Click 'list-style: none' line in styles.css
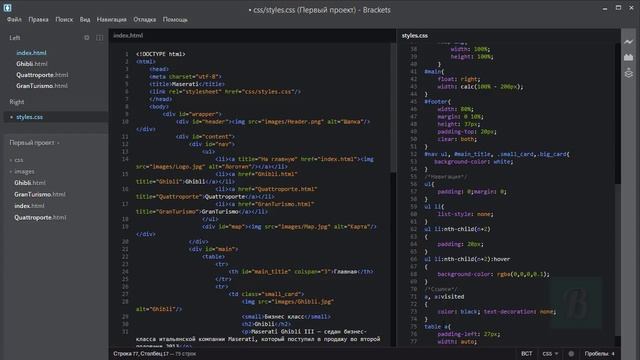640x360 pixels. point(465,214)
